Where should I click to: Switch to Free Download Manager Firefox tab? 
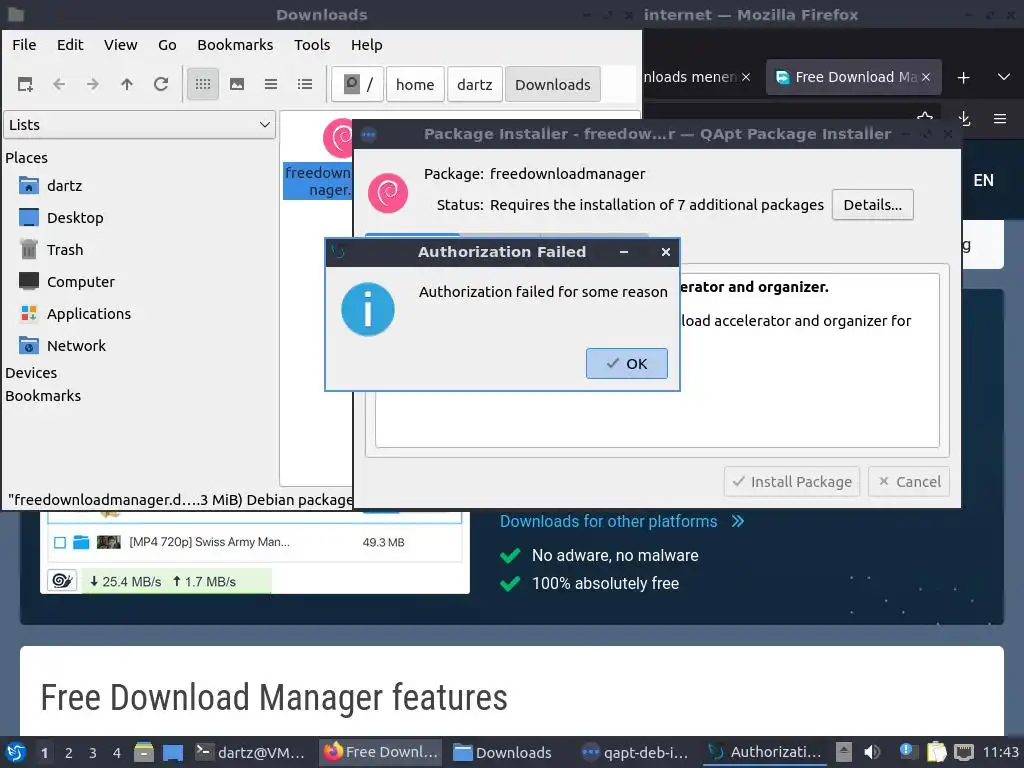pos(846,77)
